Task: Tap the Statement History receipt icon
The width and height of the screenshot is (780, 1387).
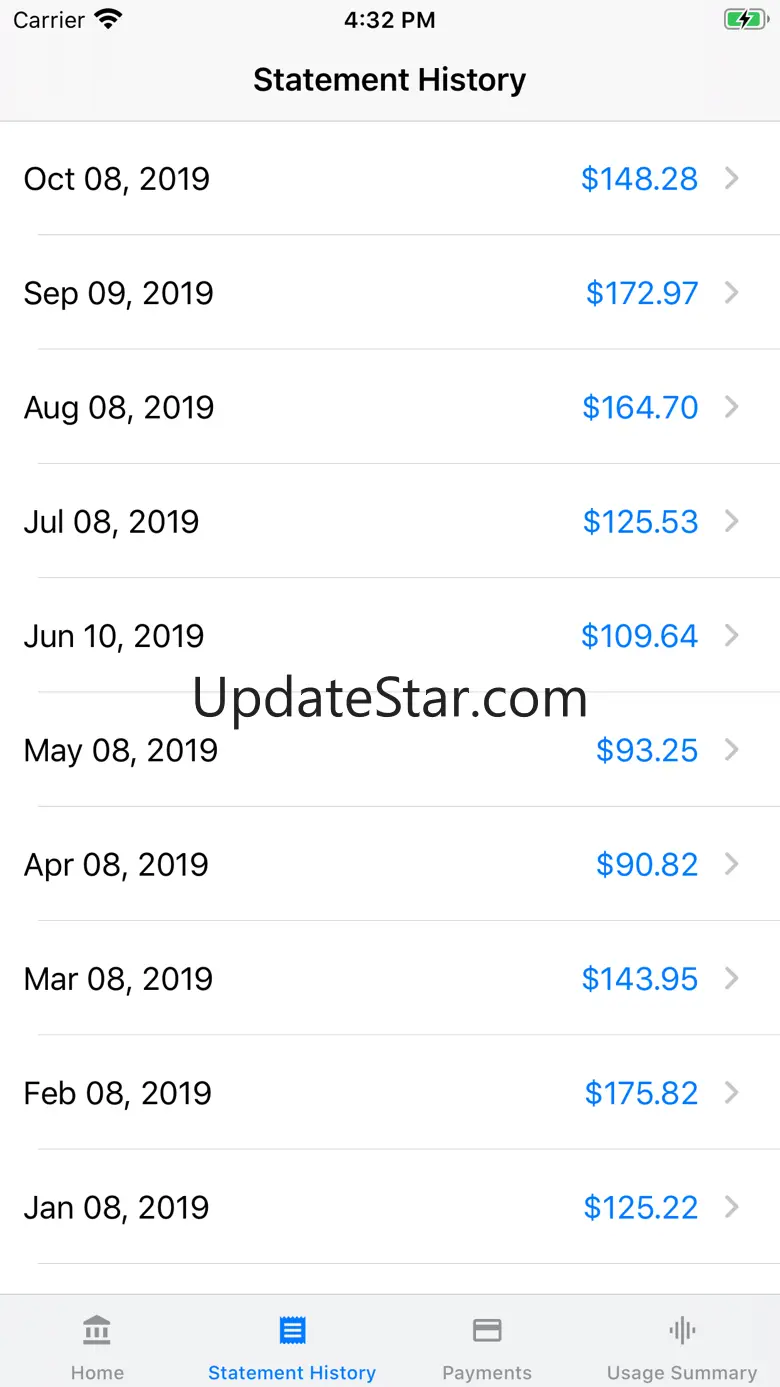Action: coord(292,1331)
